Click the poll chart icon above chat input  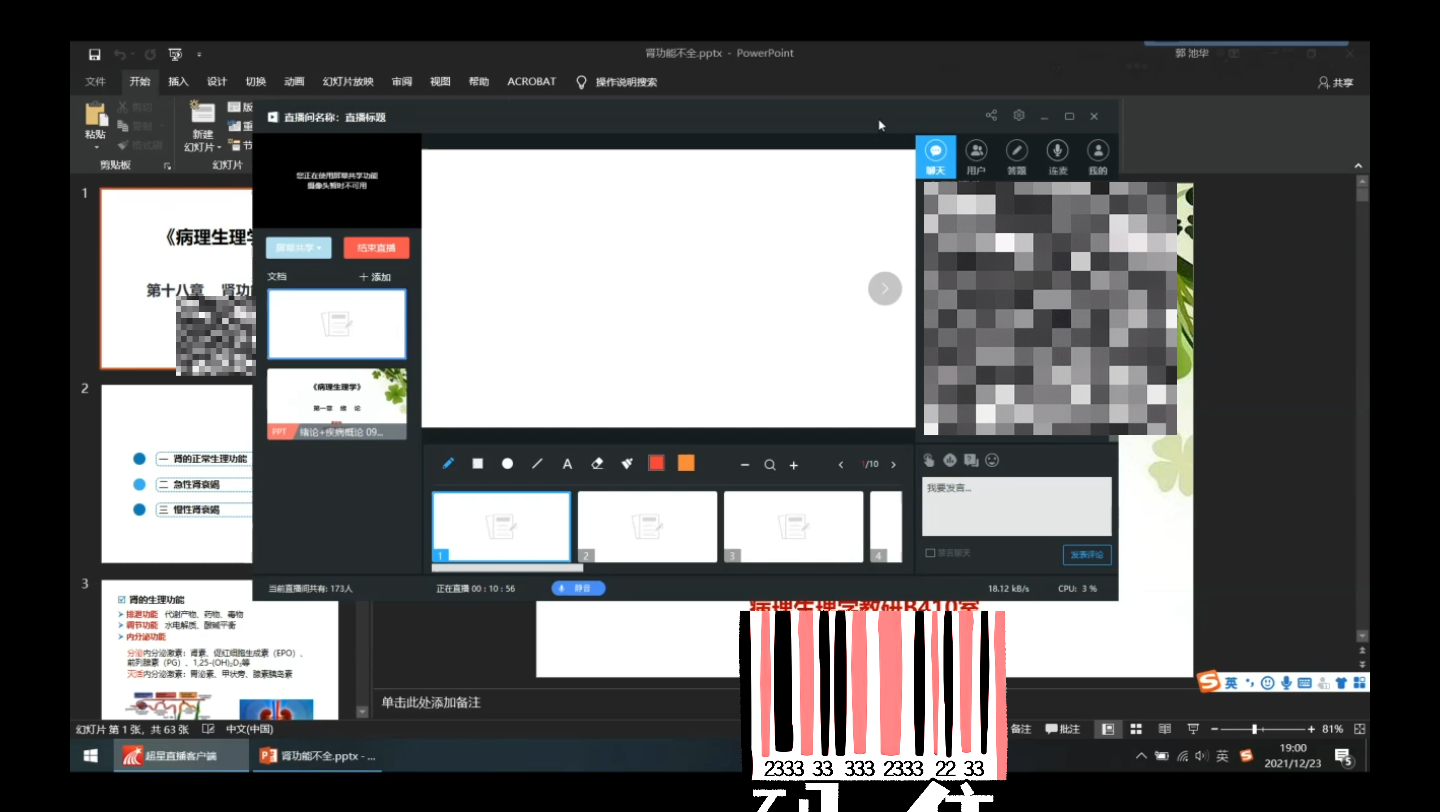click(x=950, y=460)
